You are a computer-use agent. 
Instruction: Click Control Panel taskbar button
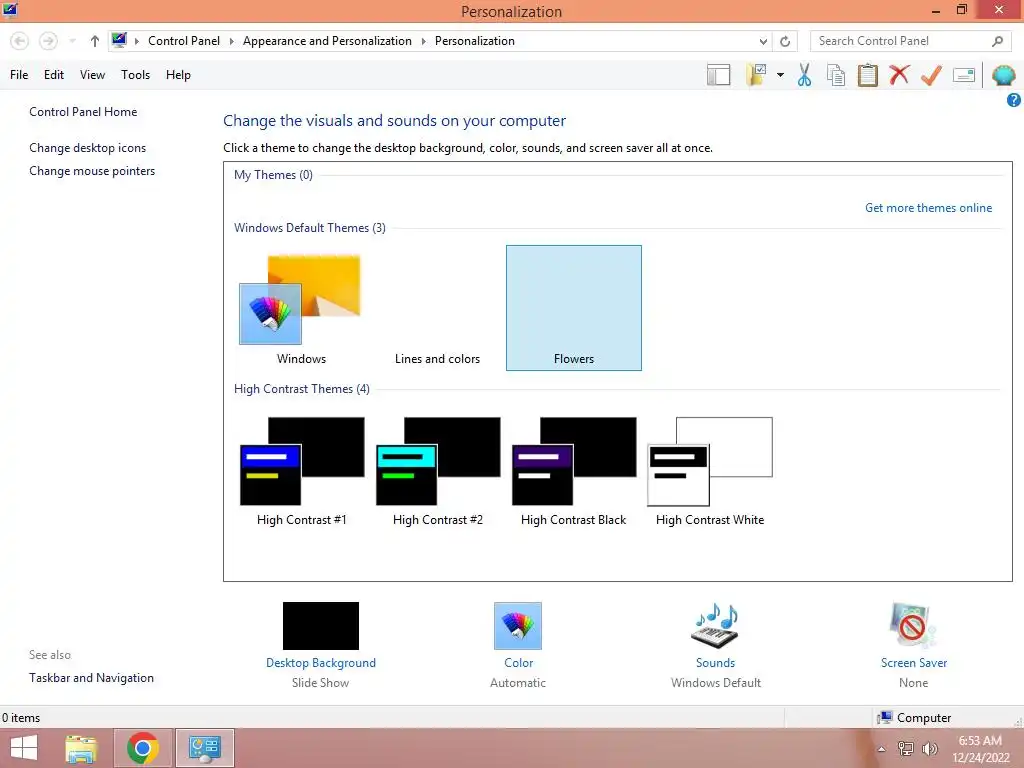(x=204, y=748)
